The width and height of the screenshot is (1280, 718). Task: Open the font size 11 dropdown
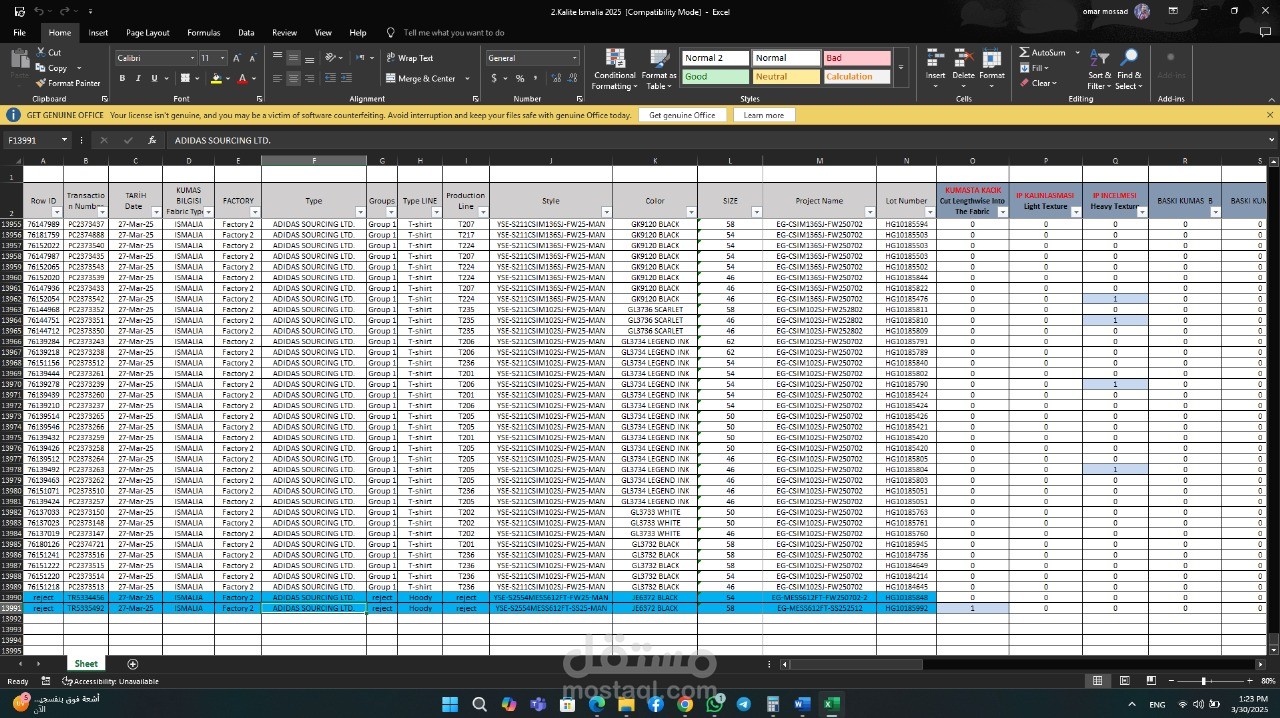222,58
